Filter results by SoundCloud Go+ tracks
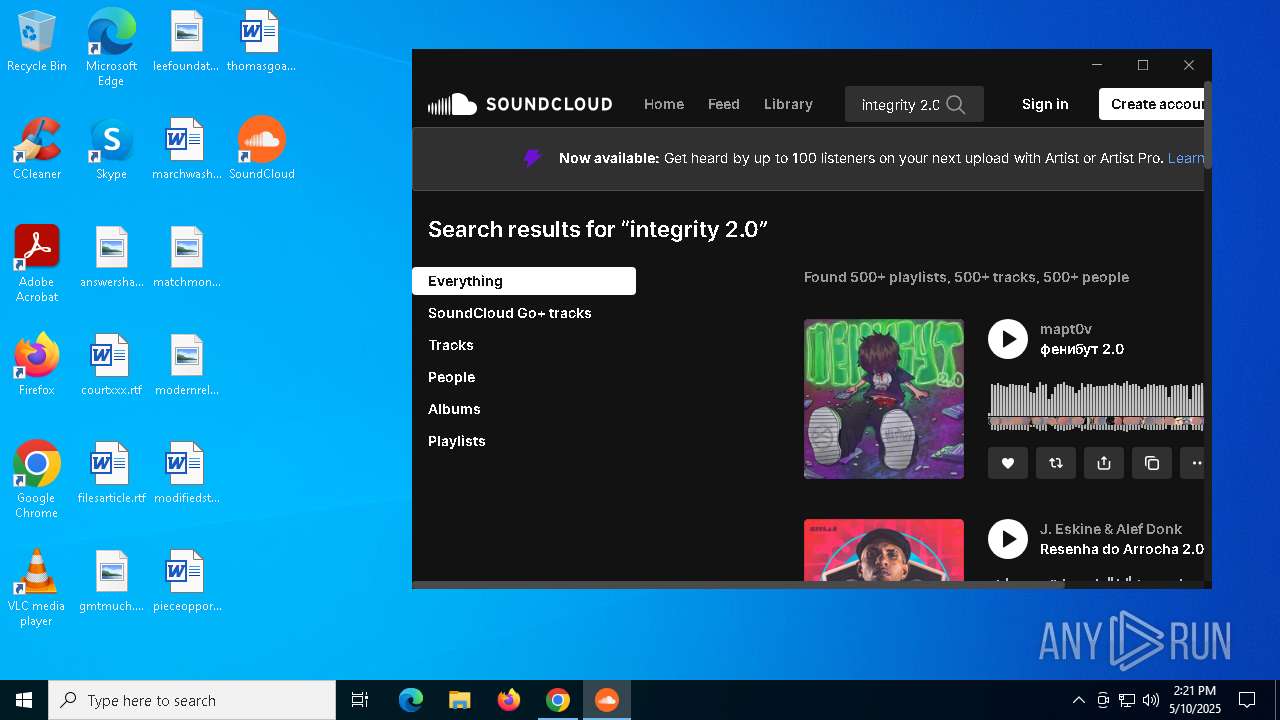1280x720 pixels. click(510, 313)
